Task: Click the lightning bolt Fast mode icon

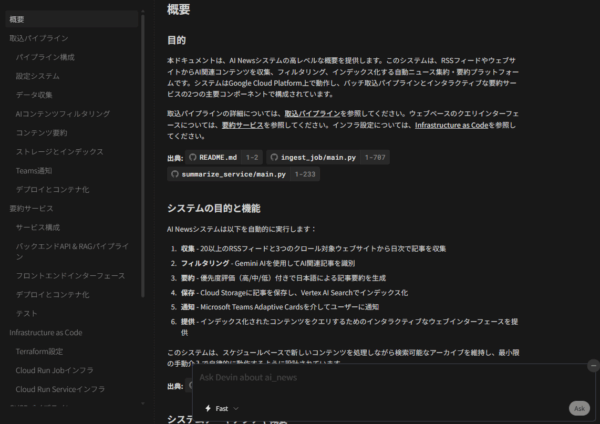Action: pyautogui.click(x=207, y=408)
